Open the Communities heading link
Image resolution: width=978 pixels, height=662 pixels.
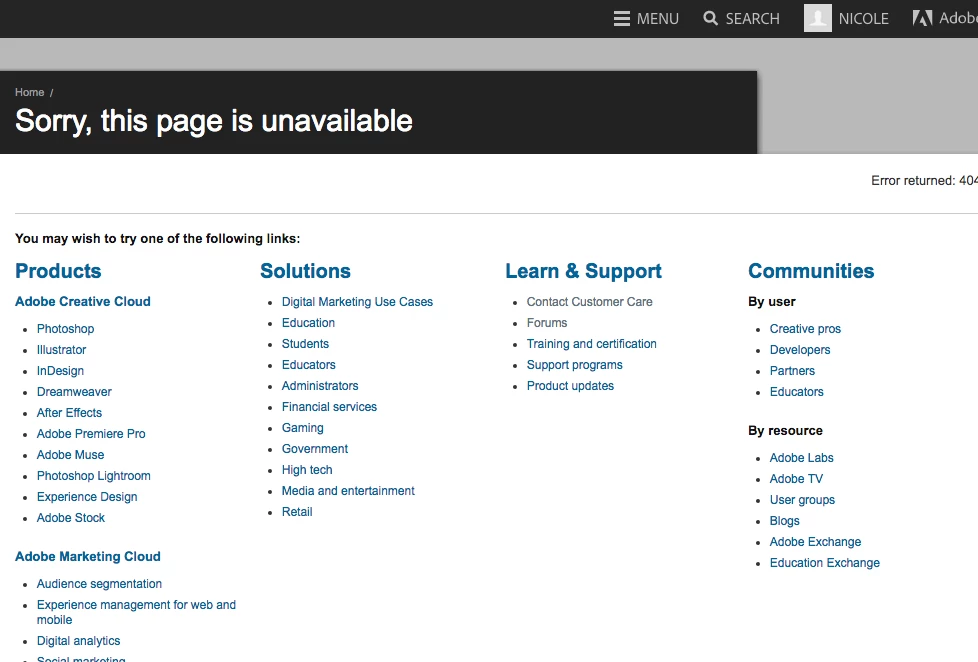(x=811, y=271)
